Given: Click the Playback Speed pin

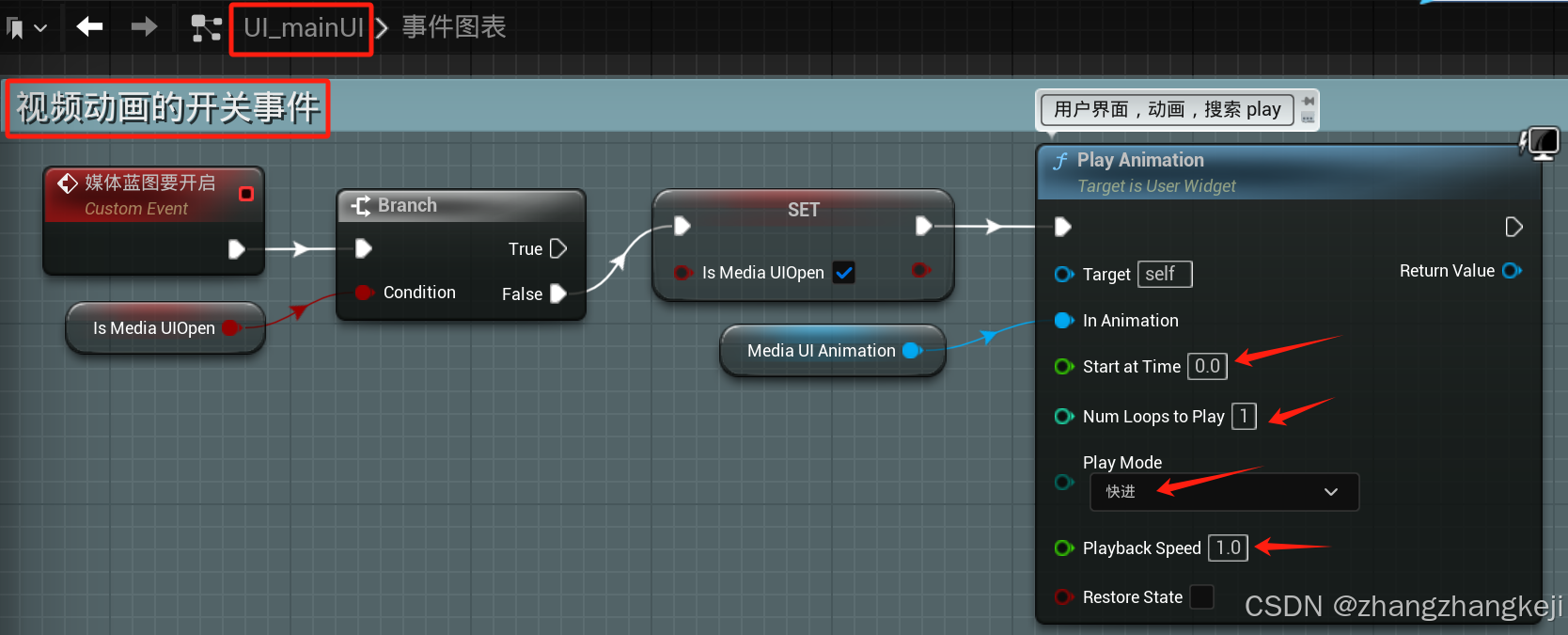Looking at the screenshot, I should (x=1064, y=548).
